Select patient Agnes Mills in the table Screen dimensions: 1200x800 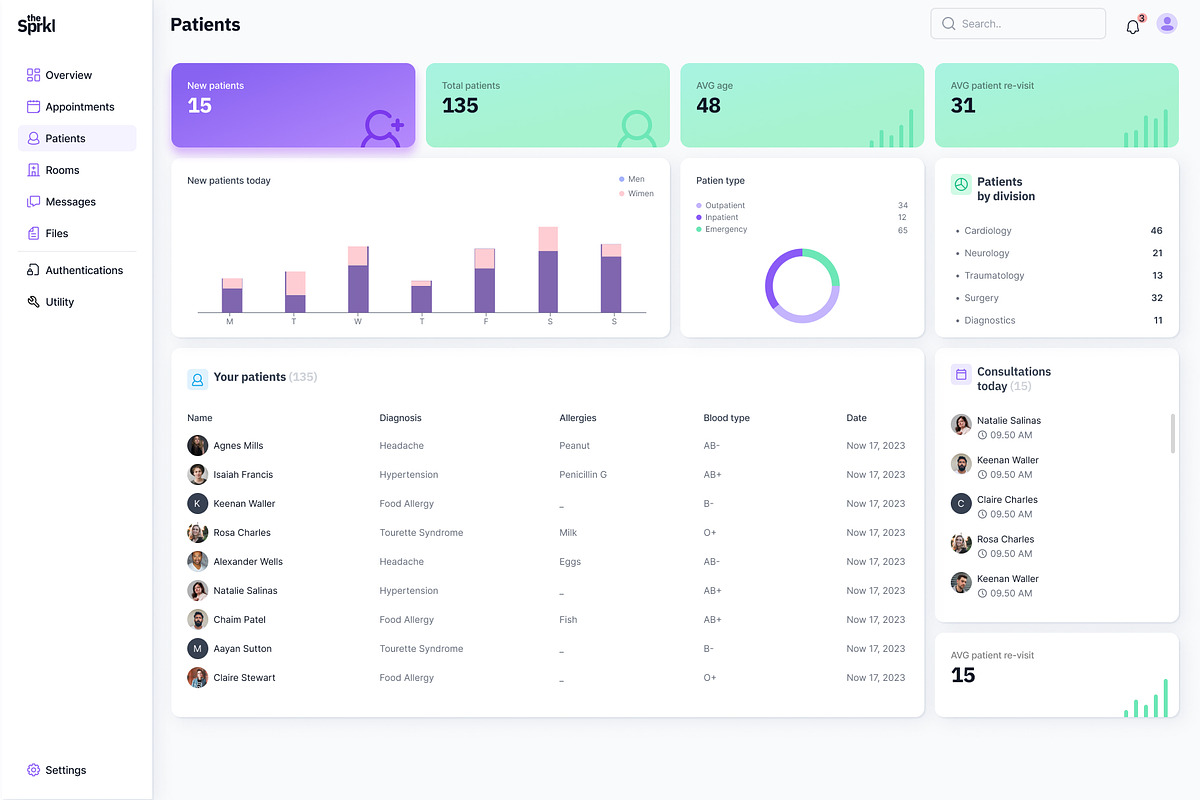point(238,445)
